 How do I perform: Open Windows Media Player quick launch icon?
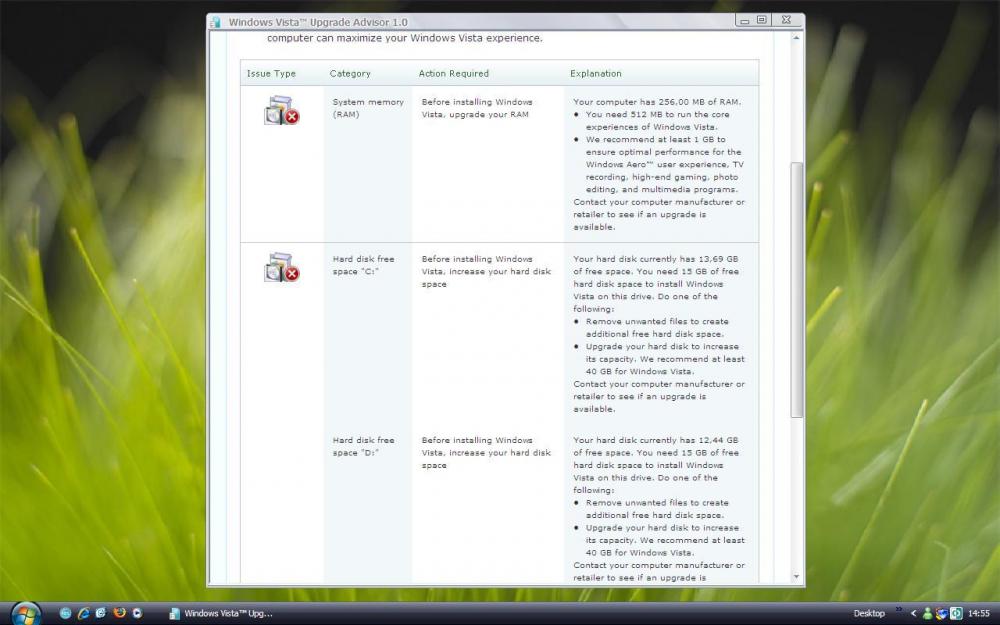point(137,614)
